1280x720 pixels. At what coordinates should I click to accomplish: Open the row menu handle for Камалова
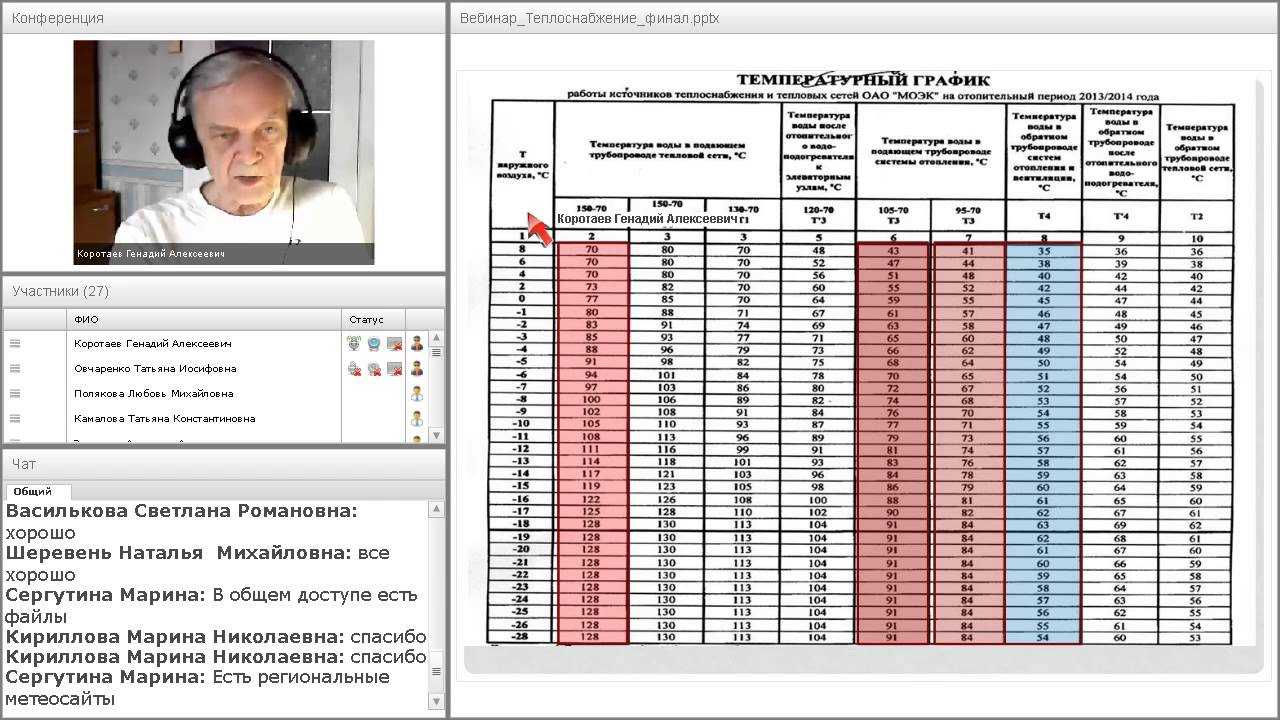[15, 419]
